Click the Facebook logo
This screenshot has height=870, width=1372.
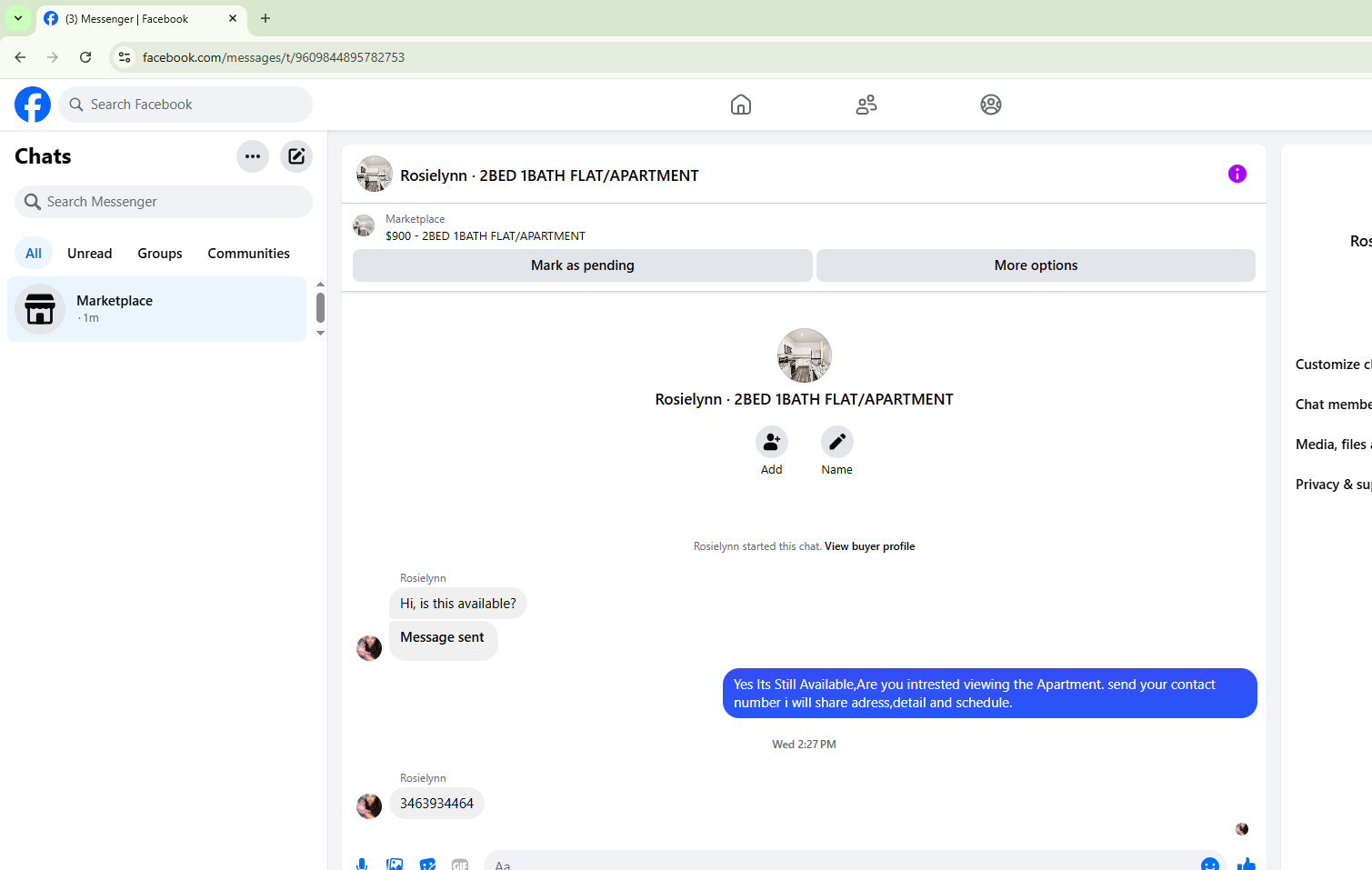33,105
